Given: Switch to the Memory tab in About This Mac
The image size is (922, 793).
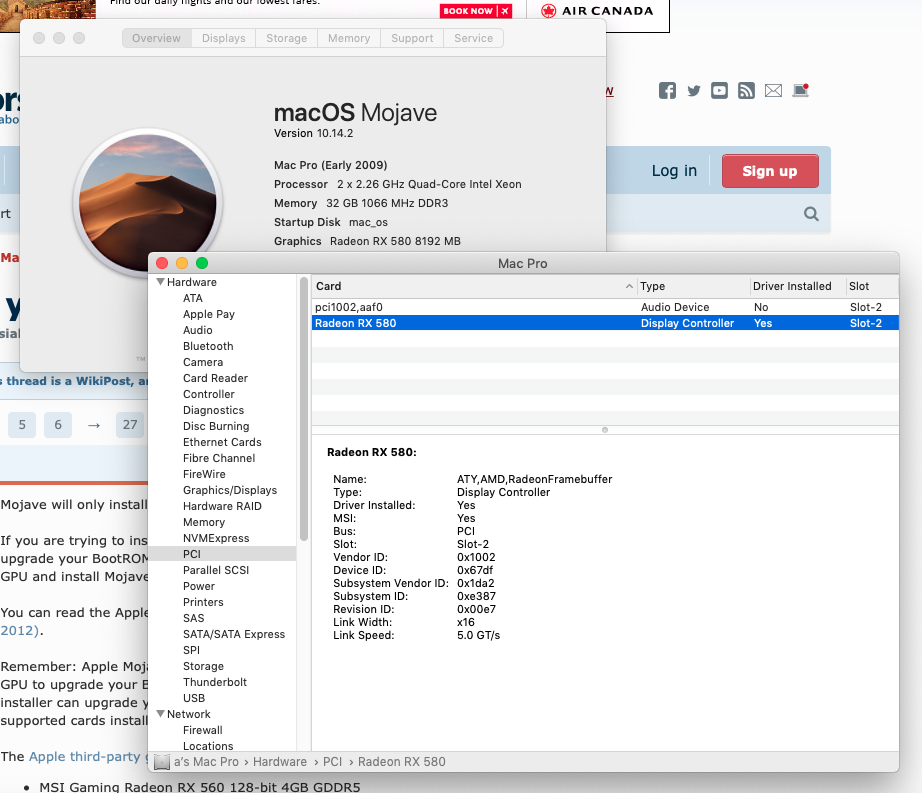Looking at the screenshot, I should point(349,38).
